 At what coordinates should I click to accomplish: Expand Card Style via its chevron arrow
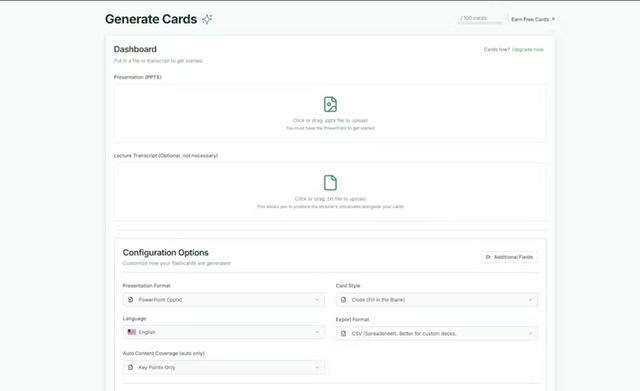(x=530, y=300)
